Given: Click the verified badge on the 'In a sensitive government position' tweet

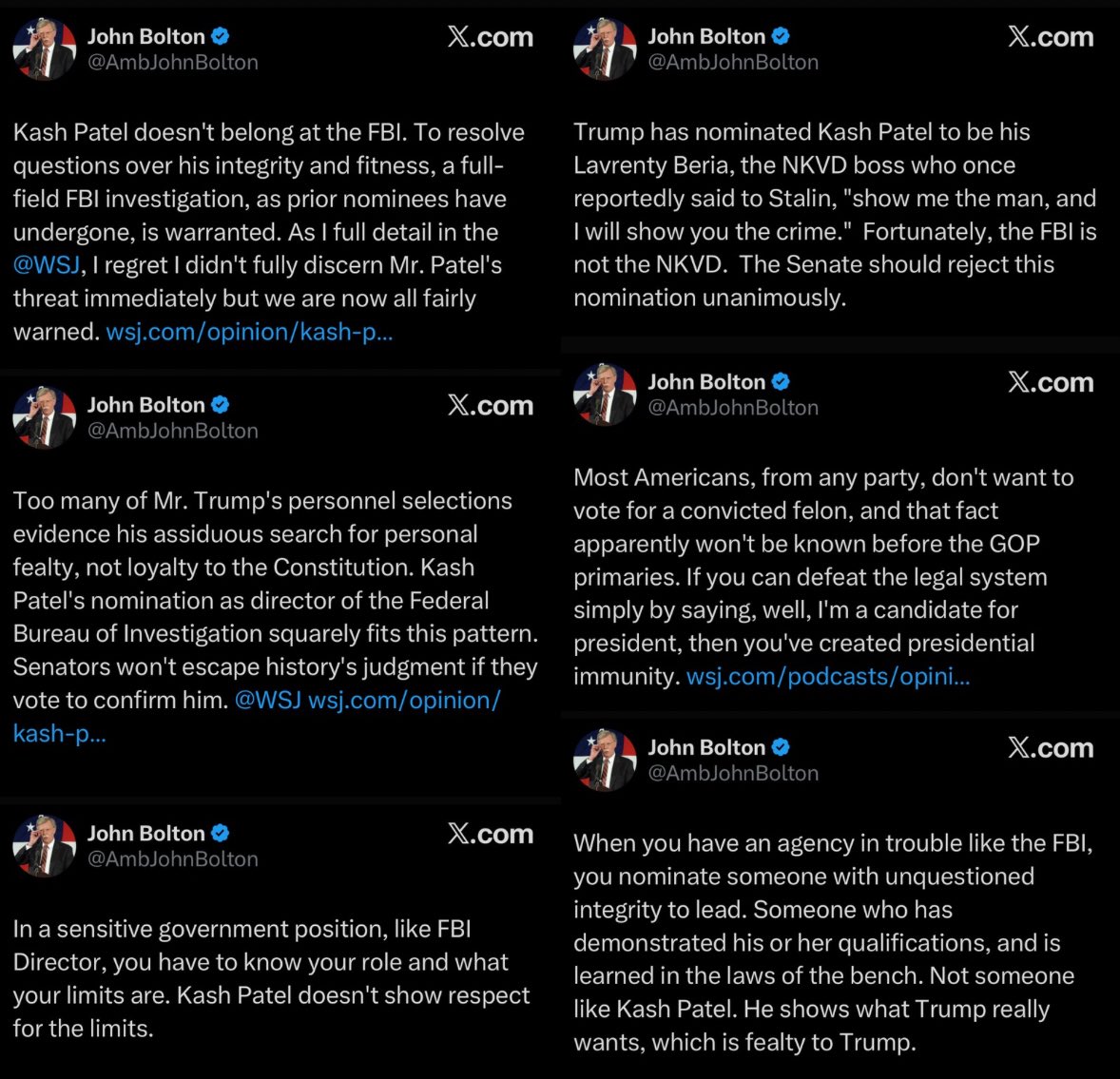Looking at the screenshot, I should 221,834.
